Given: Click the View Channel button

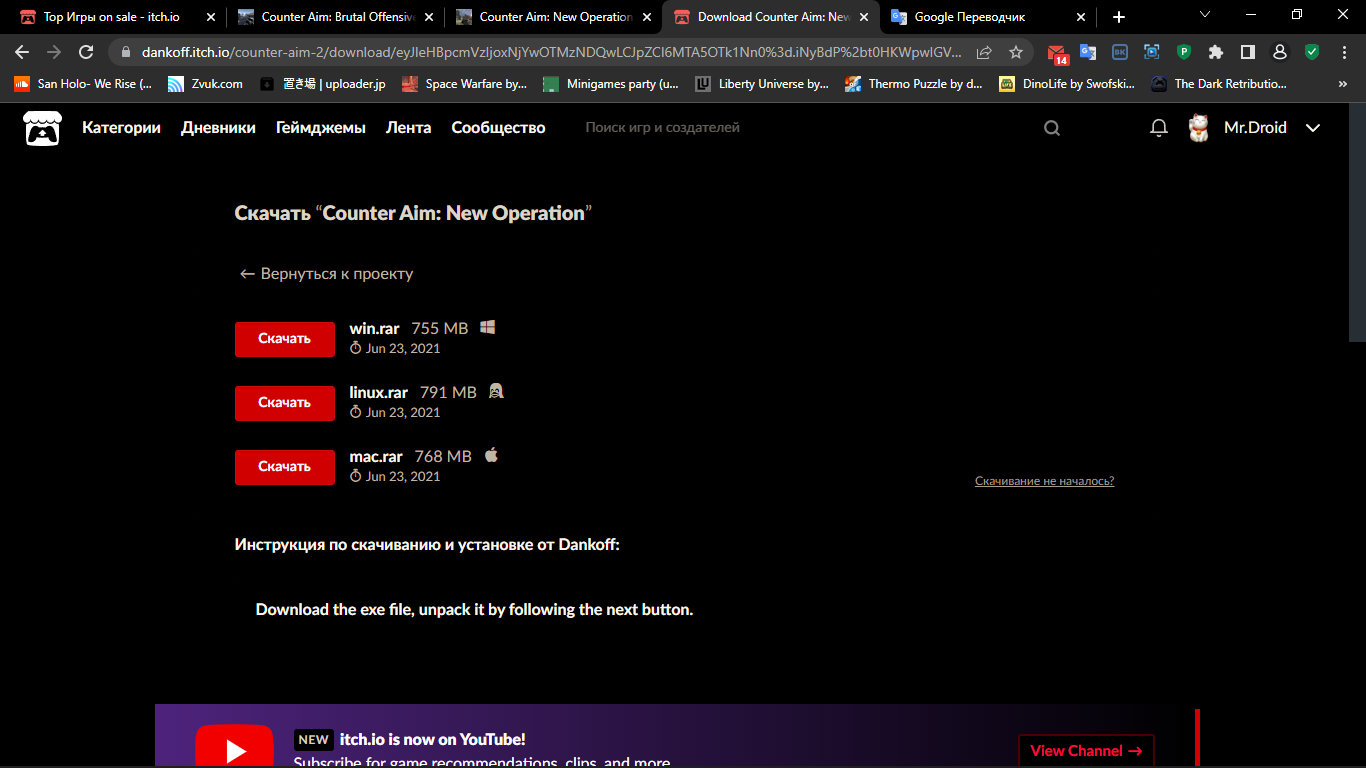Looking at the screenshot, I should pyautogui.click(x=1086, y=751).
